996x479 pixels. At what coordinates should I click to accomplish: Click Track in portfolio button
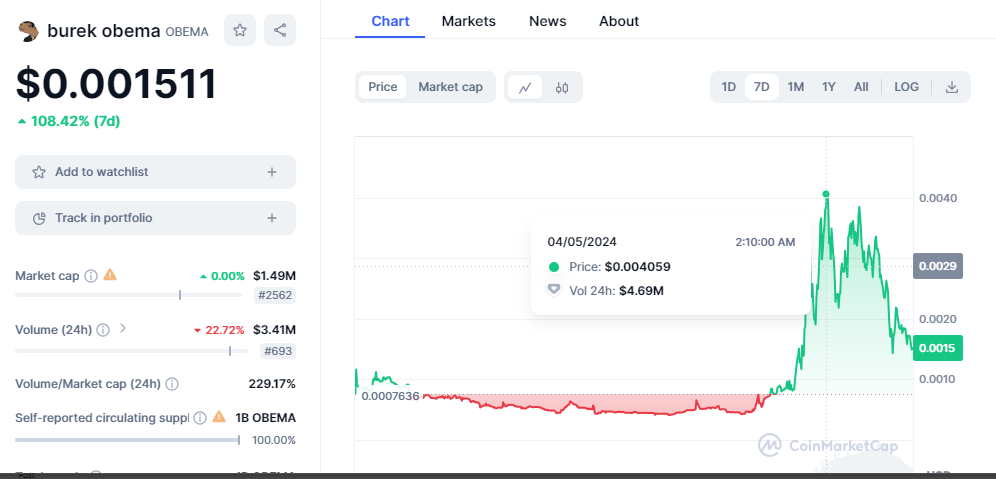(x=156, y=219)
